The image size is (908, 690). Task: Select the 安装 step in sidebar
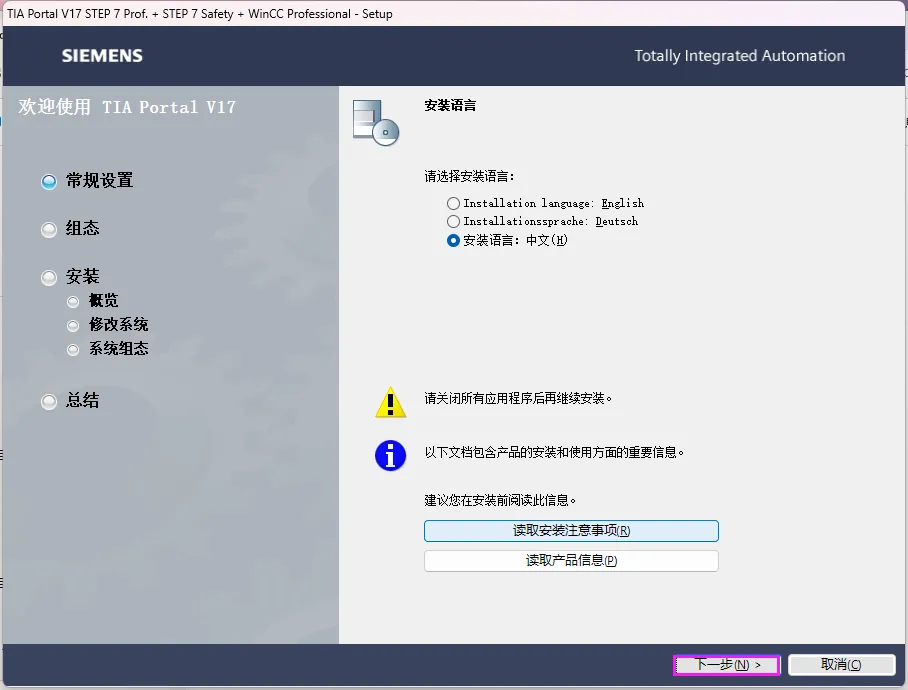tap(71, 277)
